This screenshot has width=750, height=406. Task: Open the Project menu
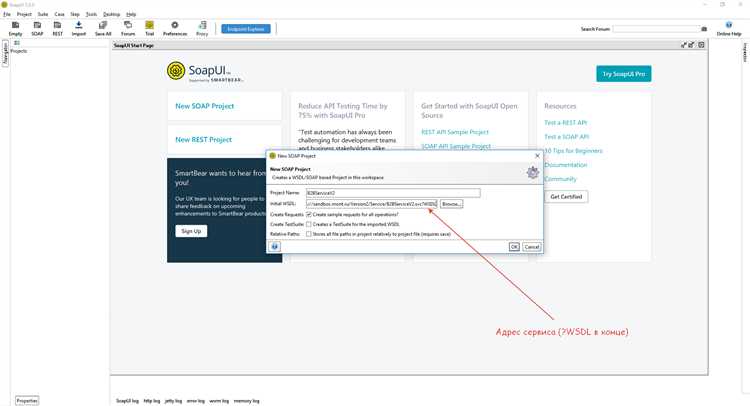point(24,14)
